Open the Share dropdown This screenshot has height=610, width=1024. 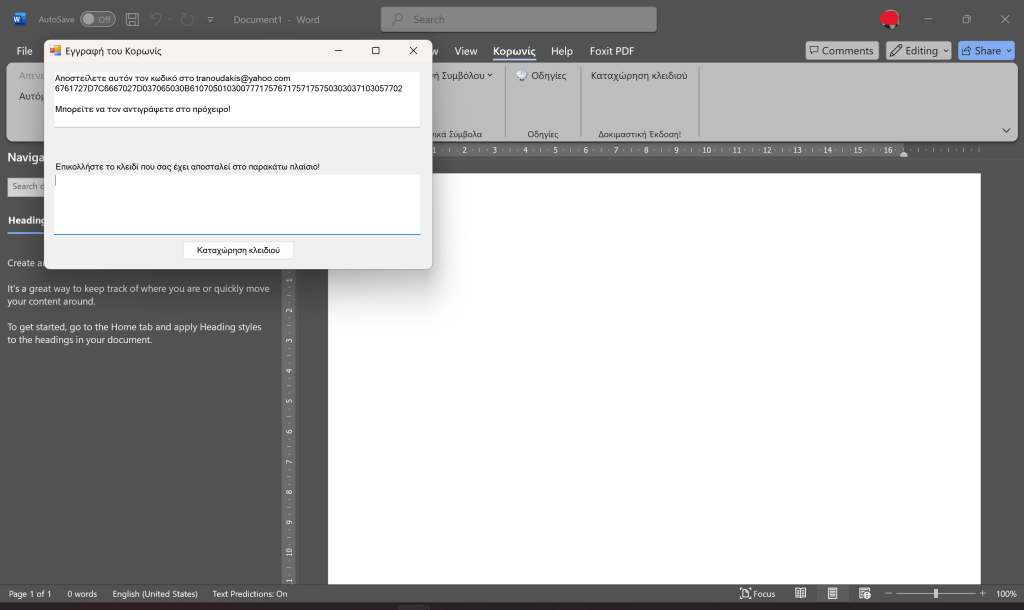tap(986, 51)
